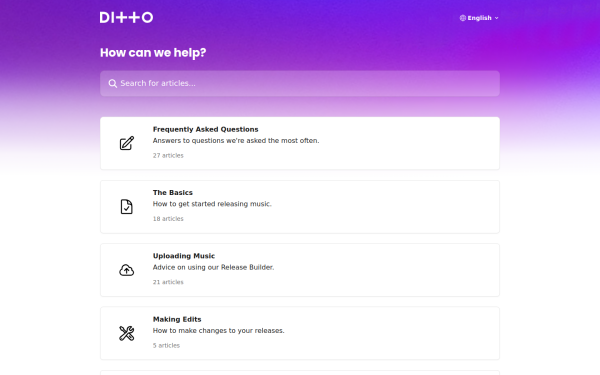Screen dimensions: 600x375
Task: Click the globe language icon
Action: (463, 18)
